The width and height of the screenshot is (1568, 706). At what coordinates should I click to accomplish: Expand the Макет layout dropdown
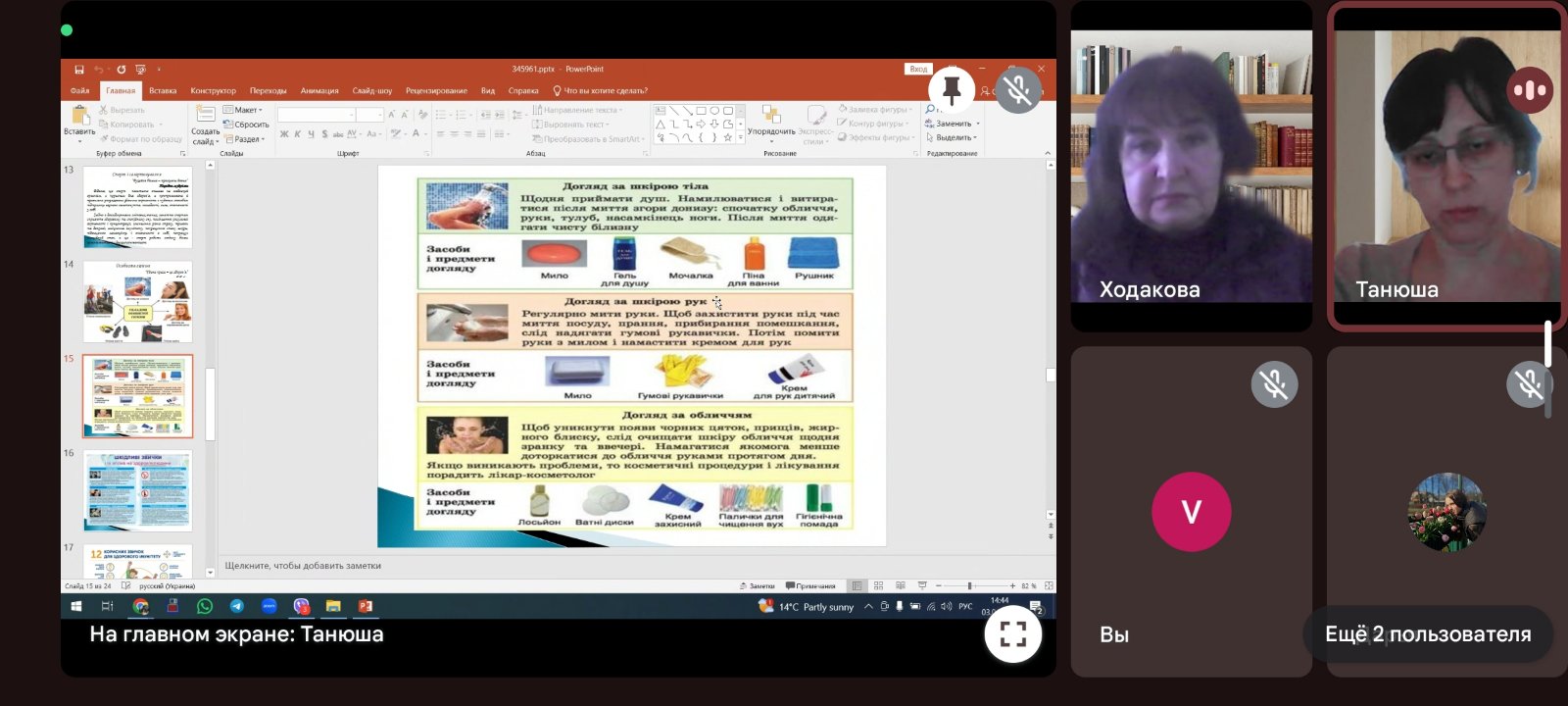243,110
